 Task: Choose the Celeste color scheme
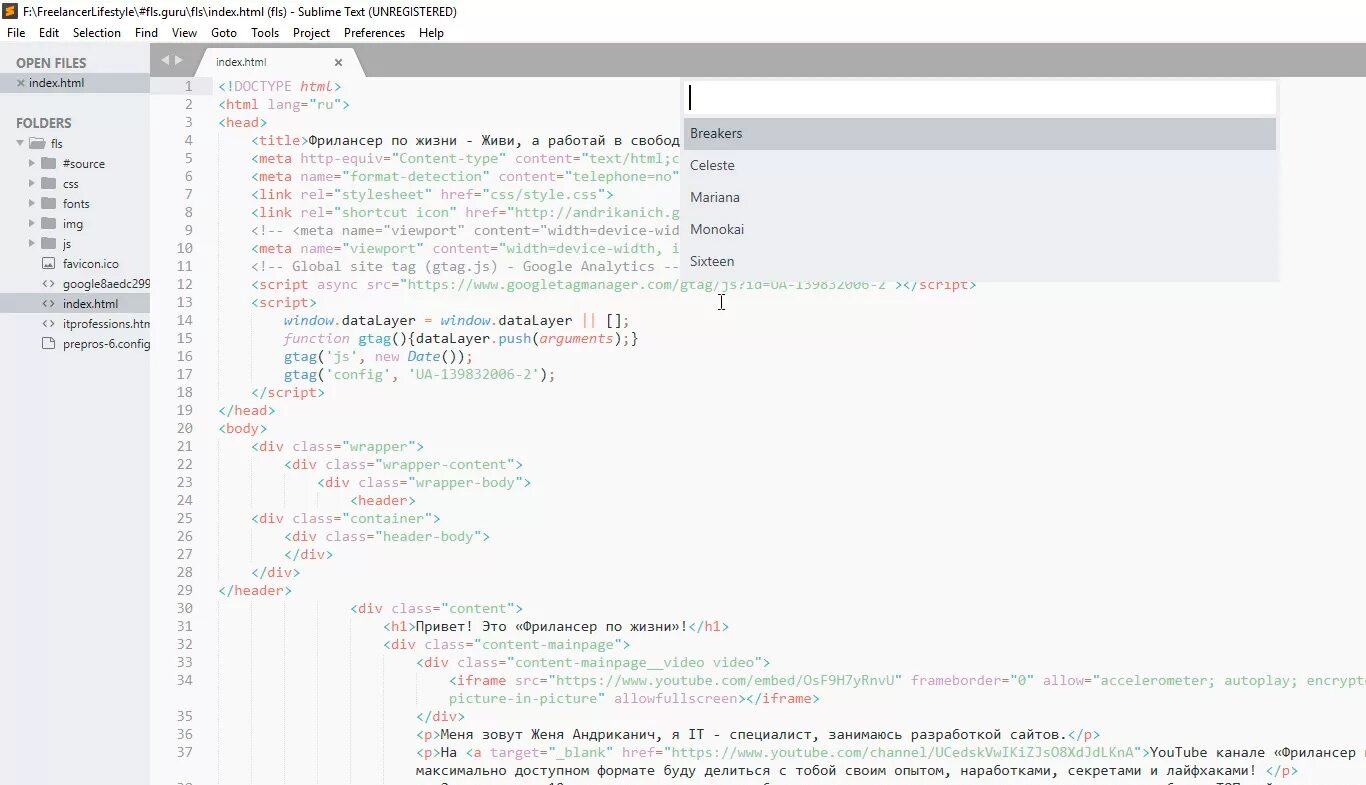(x=980, y=165)
